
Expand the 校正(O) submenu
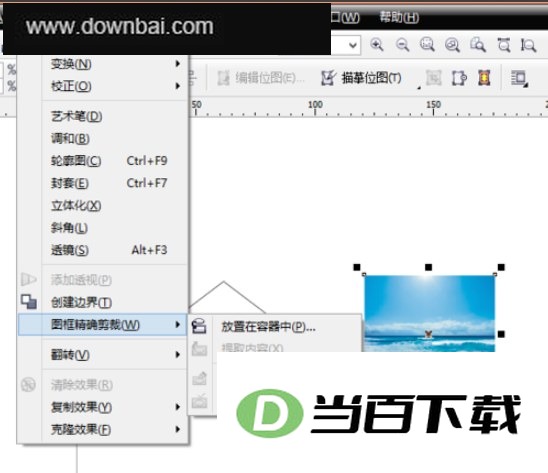point(115,86)
